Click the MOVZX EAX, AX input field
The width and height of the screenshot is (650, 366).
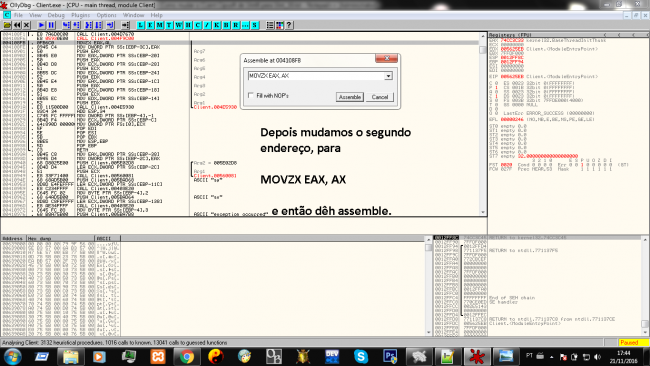[x=316, y=76]
